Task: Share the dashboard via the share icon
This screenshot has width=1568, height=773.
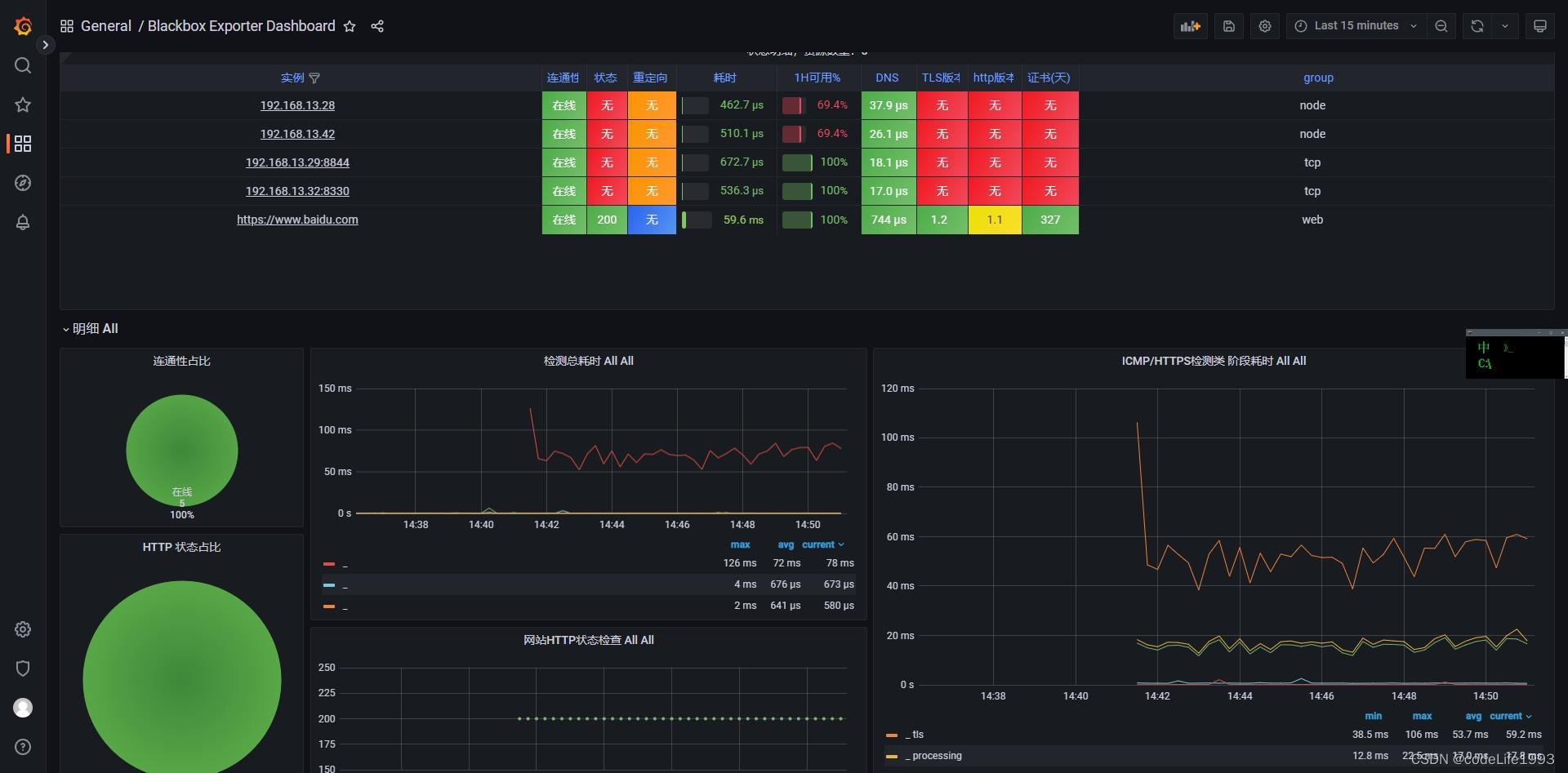Action: click(x=377, y=26)
